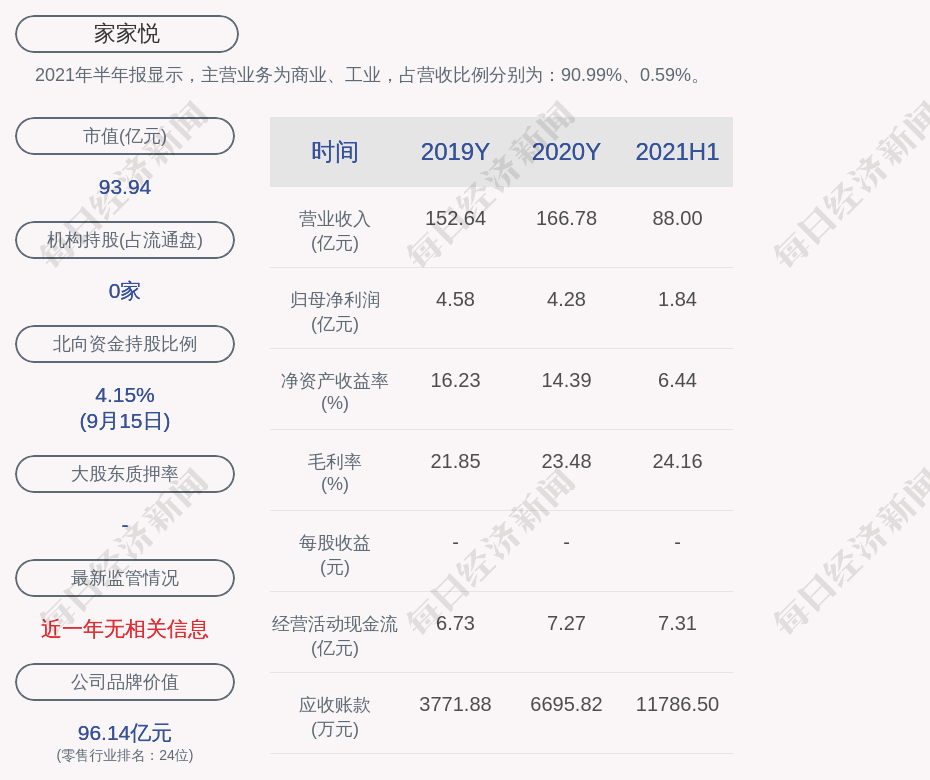Select net profit value 1.84
Screen dimensions: 930x780
[x=677, y=300]
